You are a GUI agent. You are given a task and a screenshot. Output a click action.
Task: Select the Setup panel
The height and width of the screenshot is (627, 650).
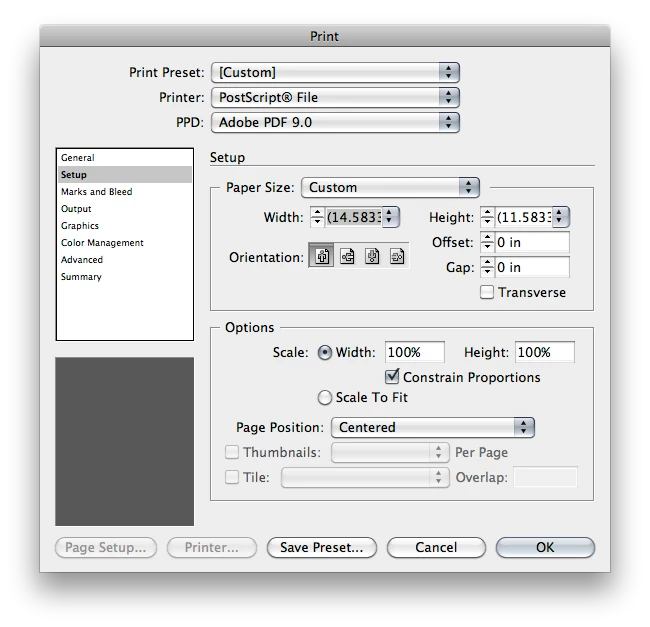coord(124,174)
